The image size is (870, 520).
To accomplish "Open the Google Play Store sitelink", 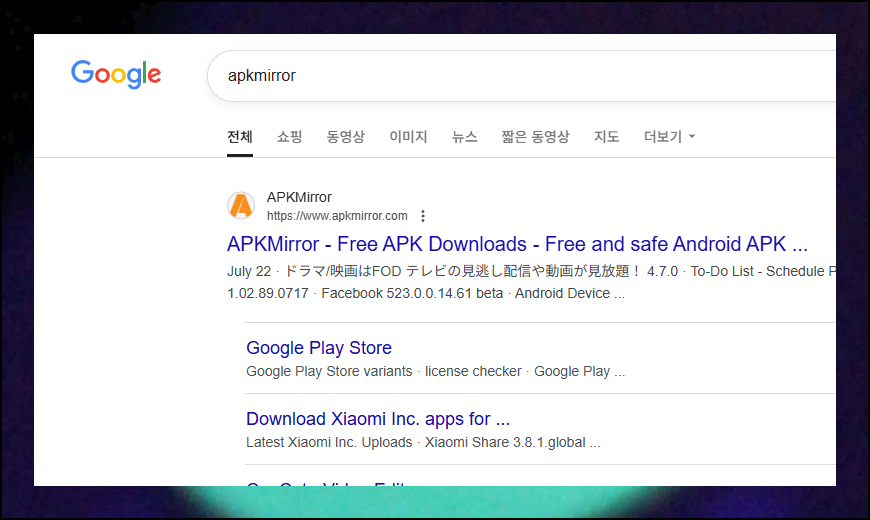I will pyautogui.click(x=319, y=348).
